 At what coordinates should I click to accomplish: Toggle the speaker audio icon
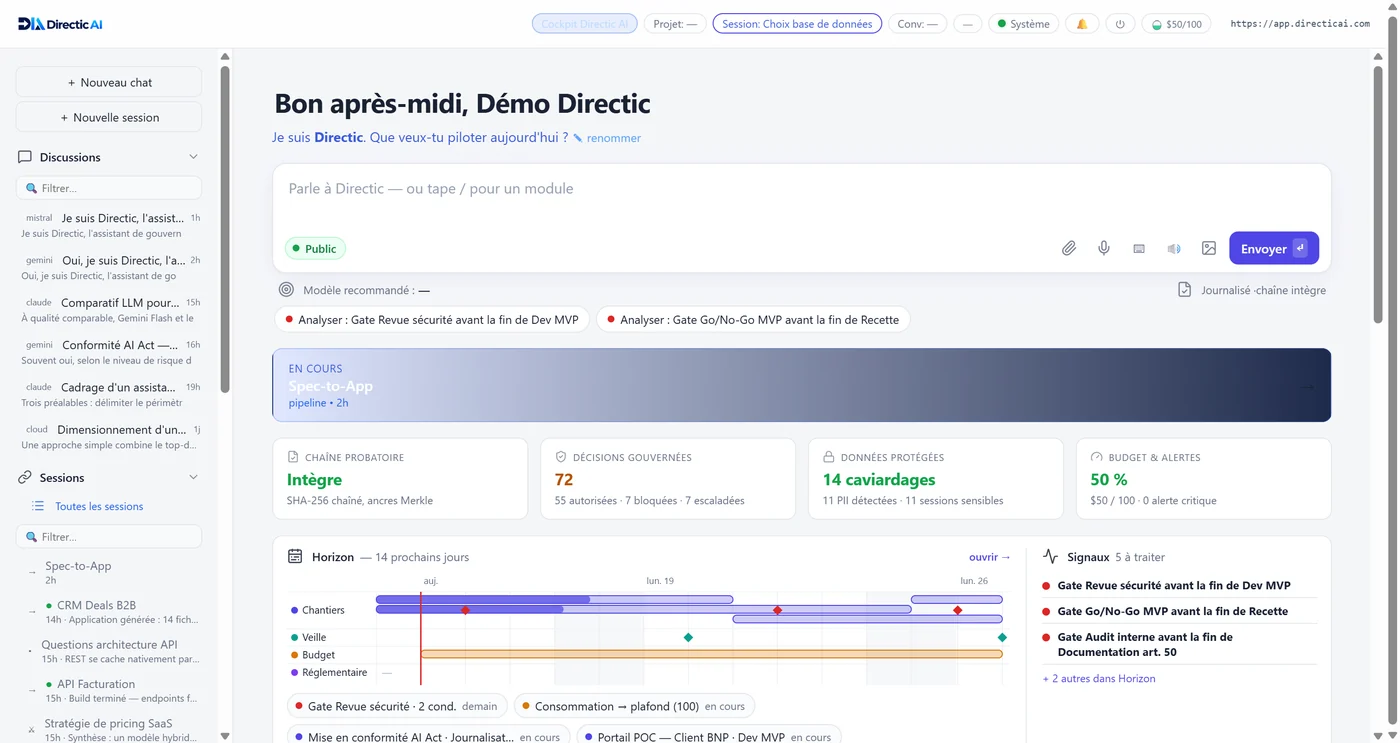1174,248
